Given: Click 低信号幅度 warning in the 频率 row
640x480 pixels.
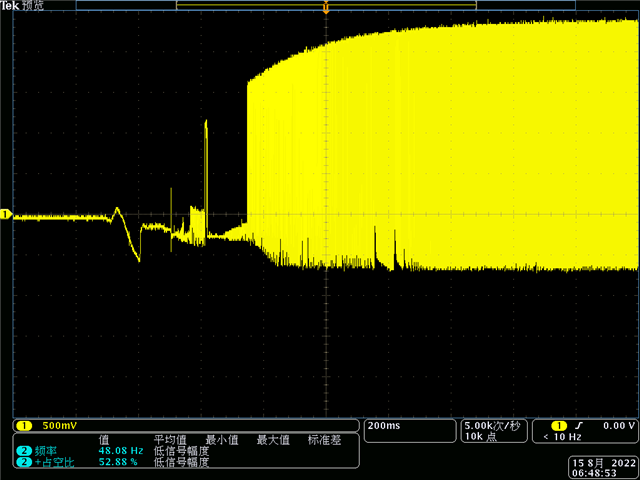Looking at the screenshot, I should click(x=181, y=451).
